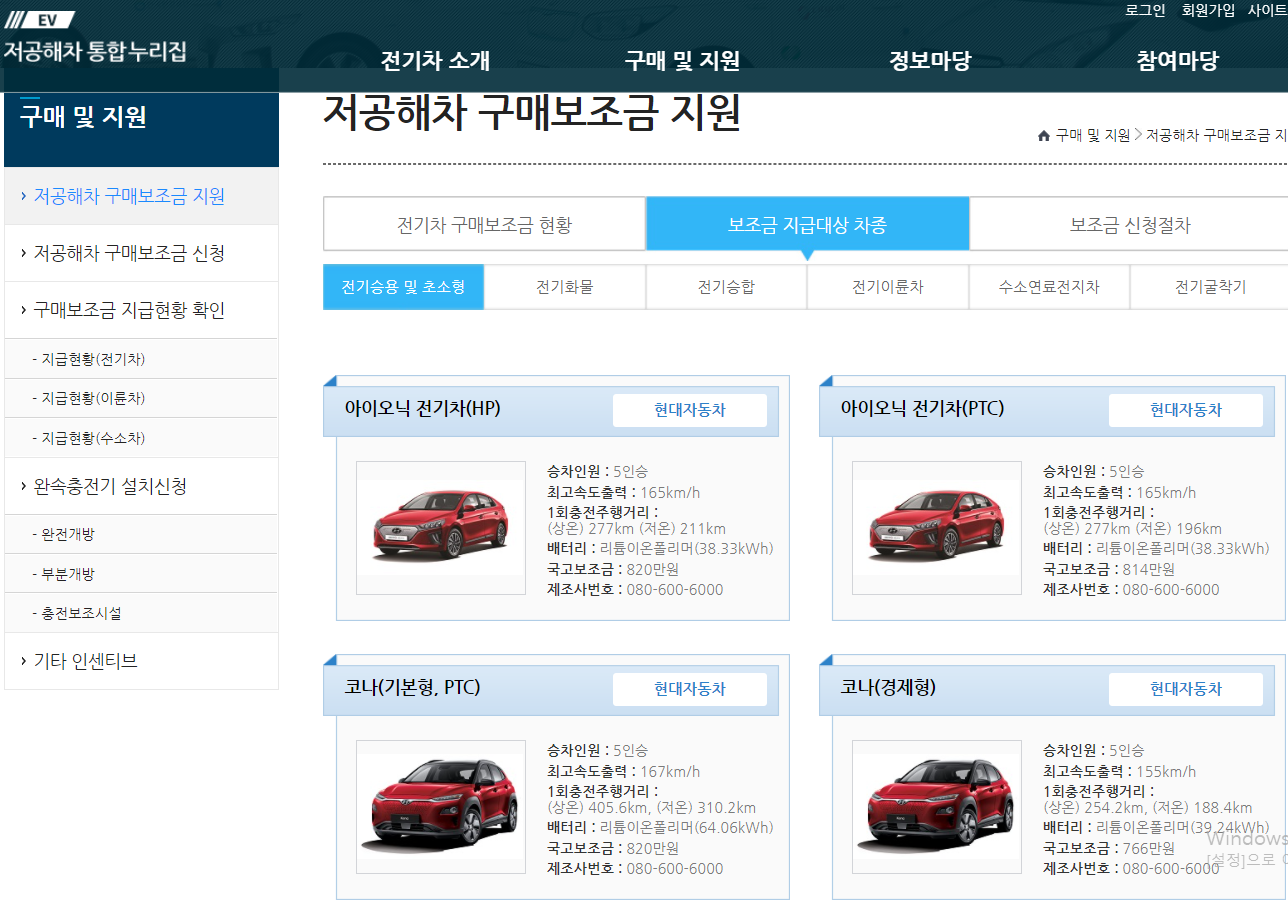Click the EV 저공해차 통합누리집 logo
Image resolution: width=1288 pixels, height=902 pixels.
pyautogui.click(x=94, y=38)
